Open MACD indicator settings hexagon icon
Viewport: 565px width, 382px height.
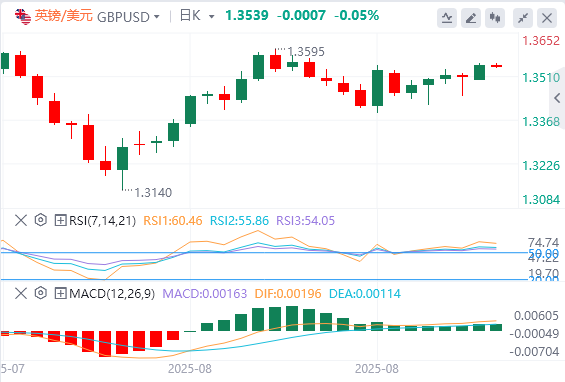point(41,293)
